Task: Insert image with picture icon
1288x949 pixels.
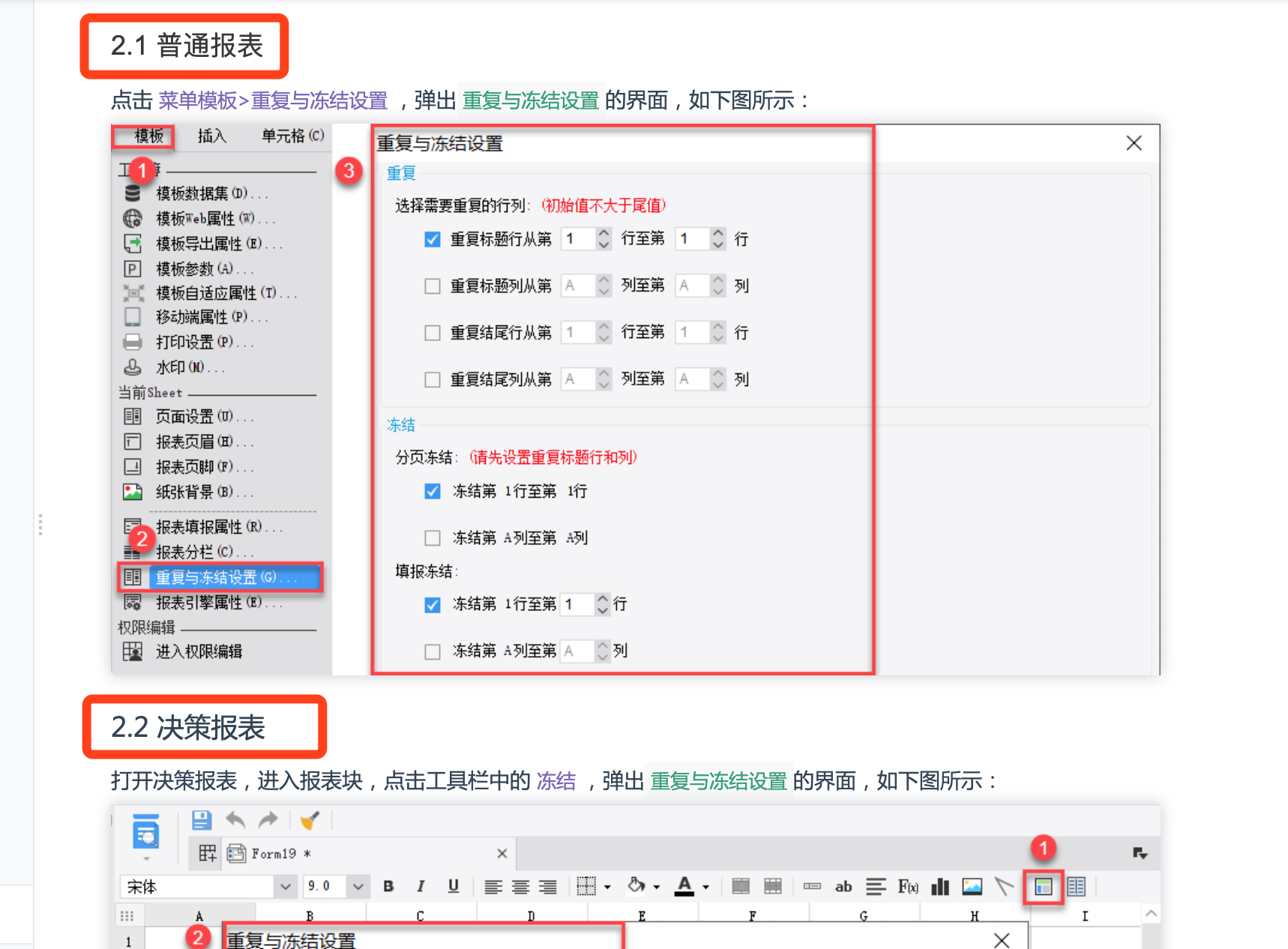Action: coord(972,887)
